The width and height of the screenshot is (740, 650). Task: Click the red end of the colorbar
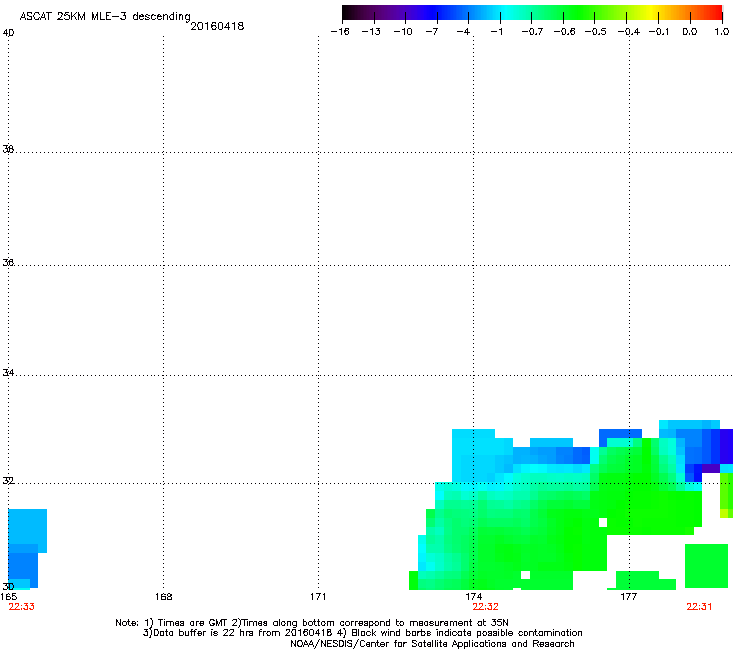(x=713, y=12)
